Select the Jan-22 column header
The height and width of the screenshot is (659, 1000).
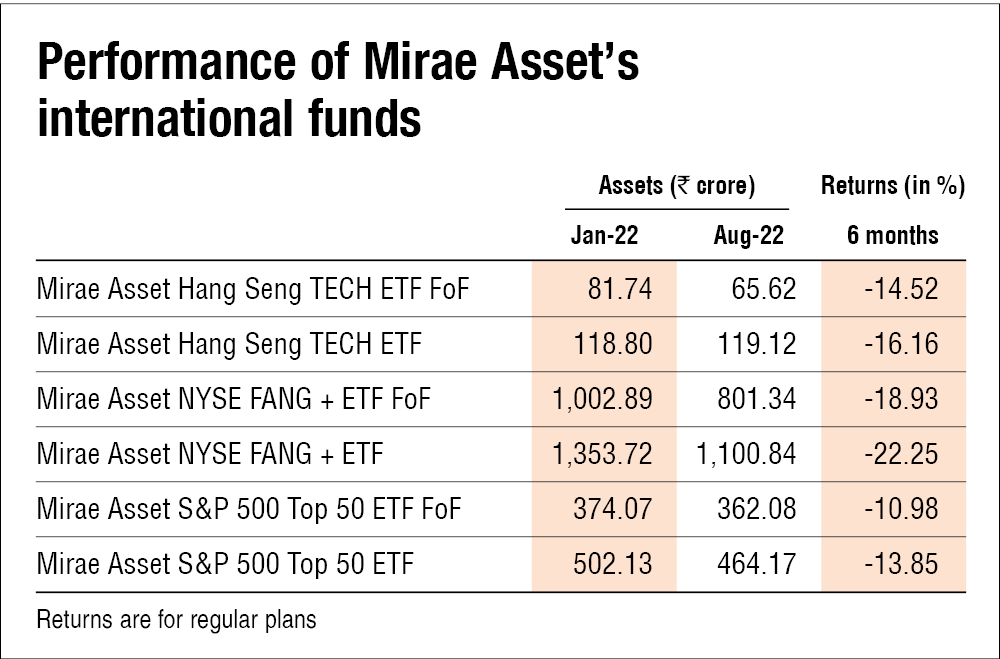point(604,235)
